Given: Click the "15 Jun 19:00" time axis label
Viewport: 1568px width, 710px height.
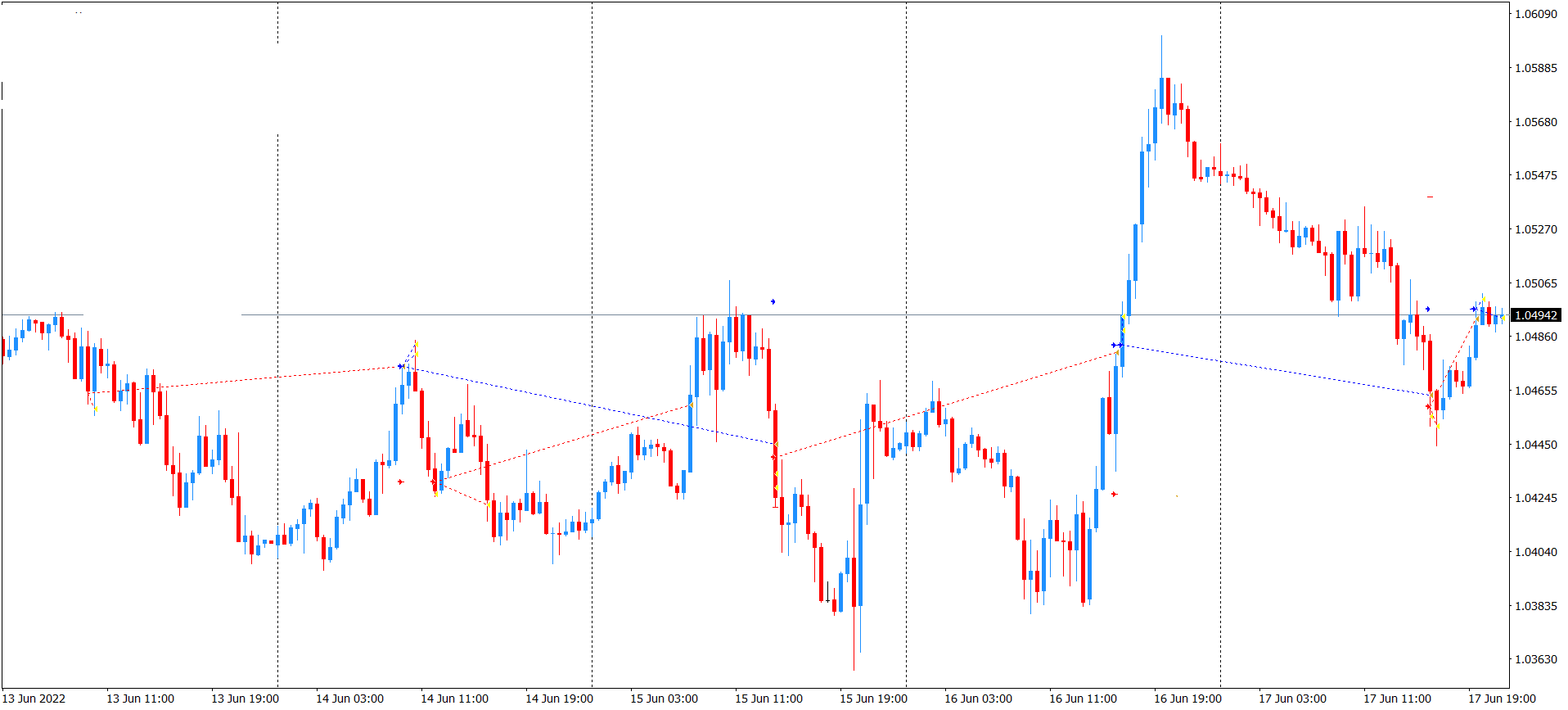Looking at the screenshot, I should (x=873, y=699).
